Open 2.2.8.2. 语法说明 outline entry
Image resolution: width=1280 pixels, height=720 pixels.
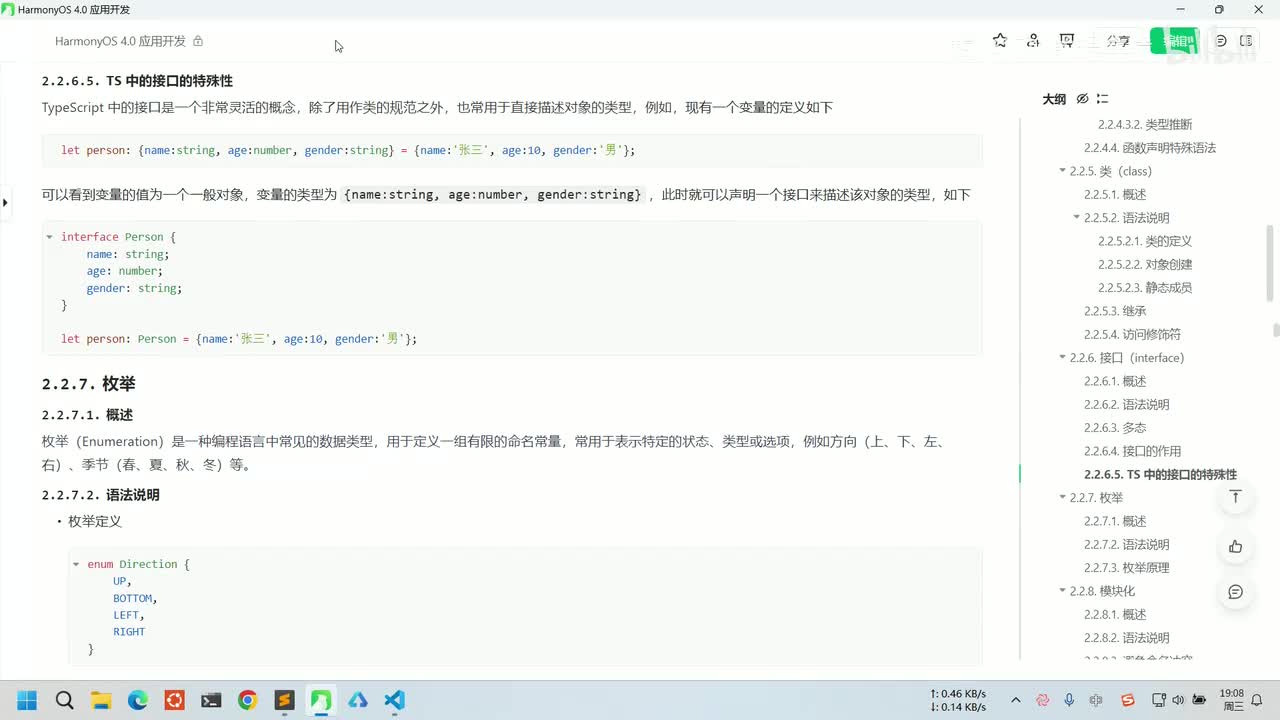1127,638
